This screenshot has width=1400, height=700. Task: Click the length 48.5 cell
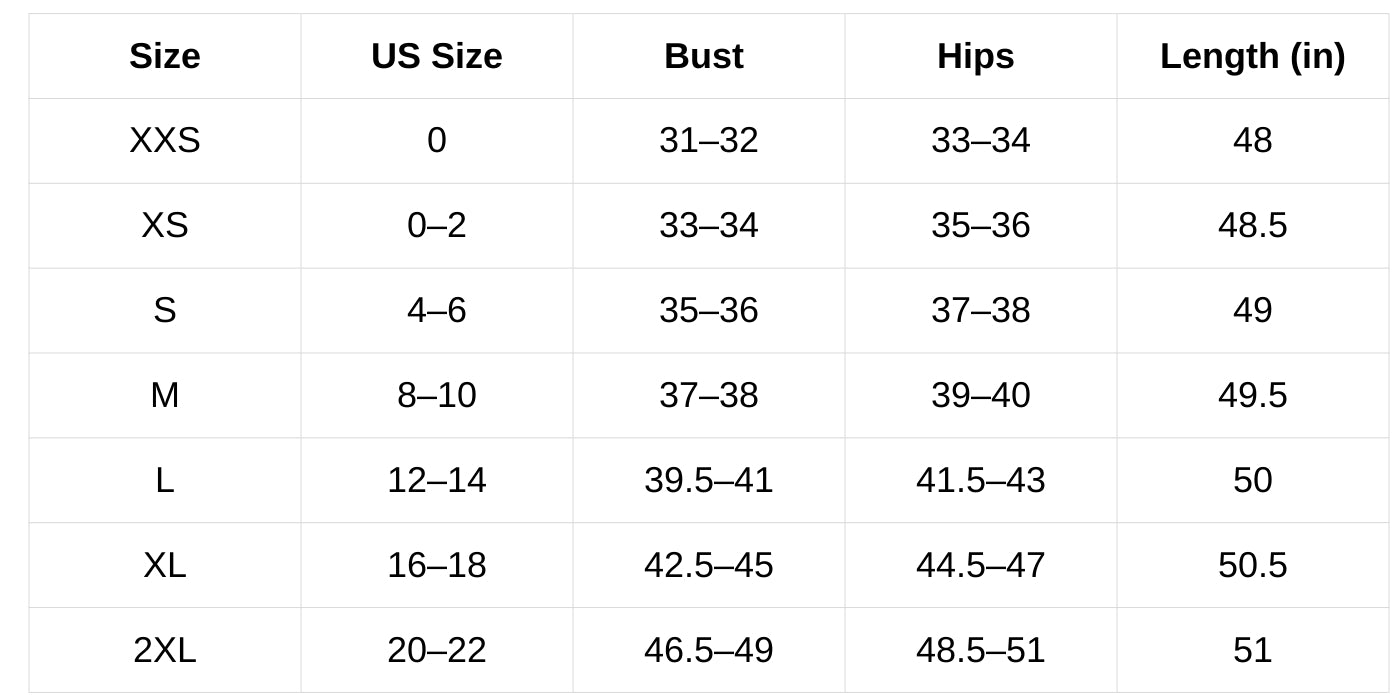pos(1253,226)
